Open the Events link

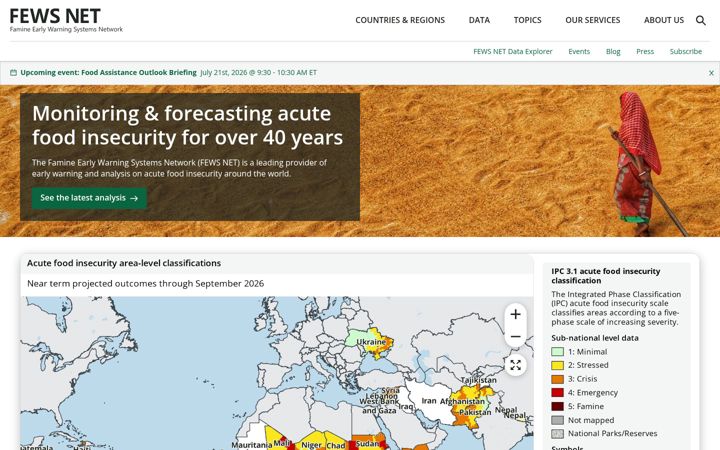pos(579,51)
